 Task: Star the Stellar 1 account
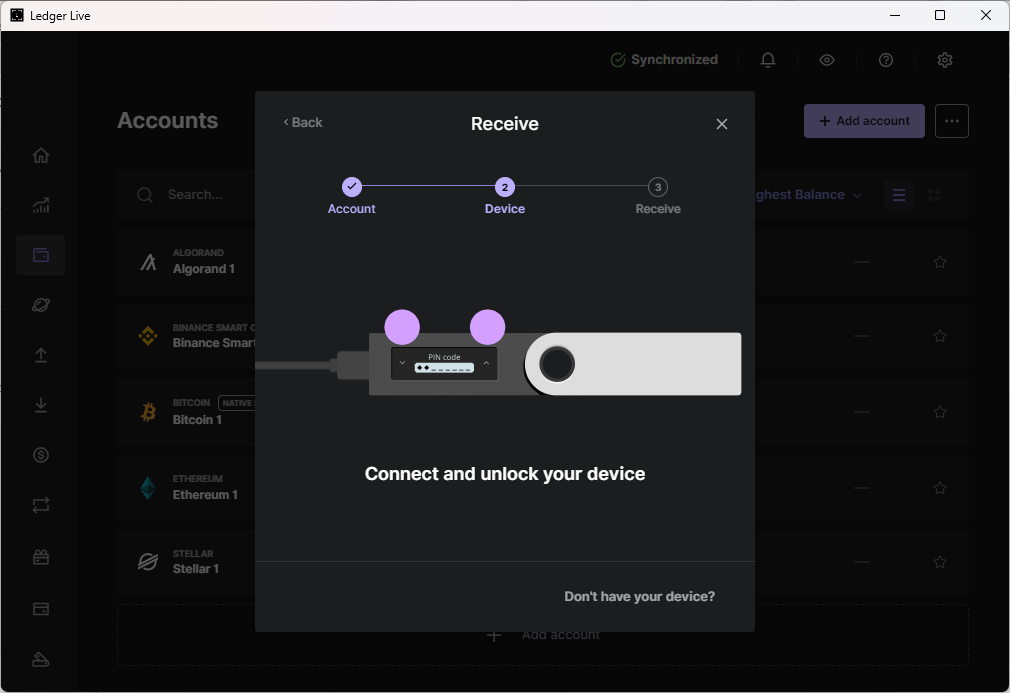click(940, 562)
